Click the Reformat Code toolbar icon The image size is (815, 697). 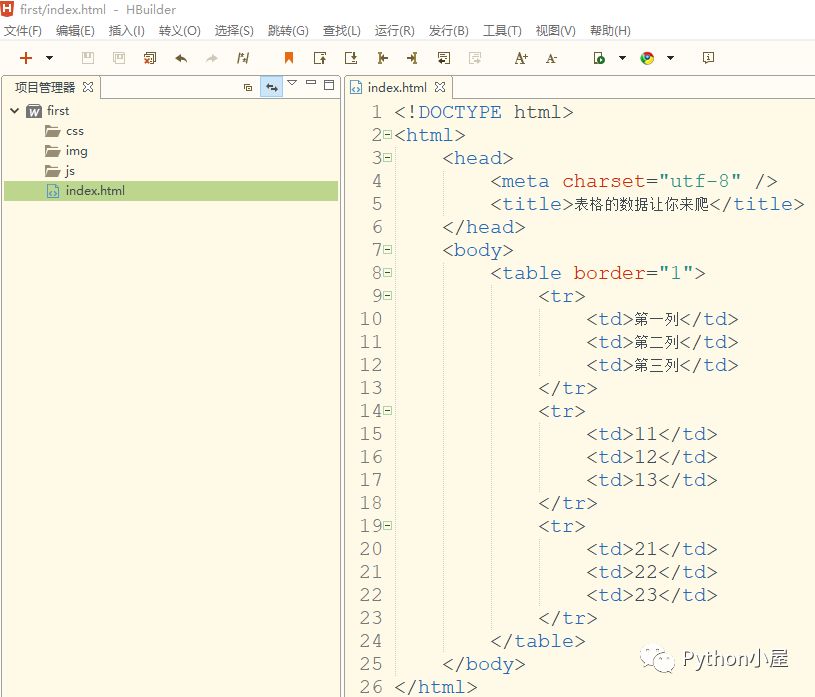pyautogui.click(x=243, y=58)
